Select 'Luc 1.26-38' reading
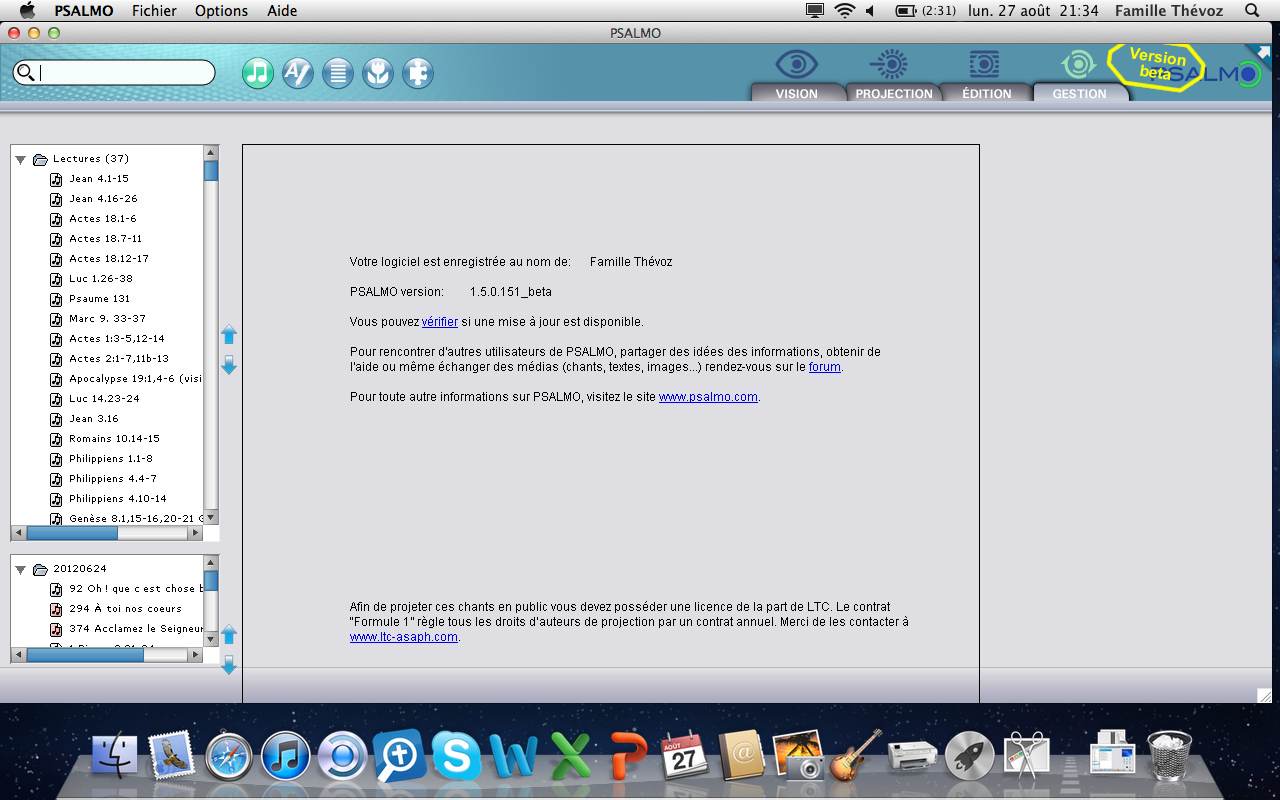Viewport: 1280px width, 800px height. tap(101, 279)
